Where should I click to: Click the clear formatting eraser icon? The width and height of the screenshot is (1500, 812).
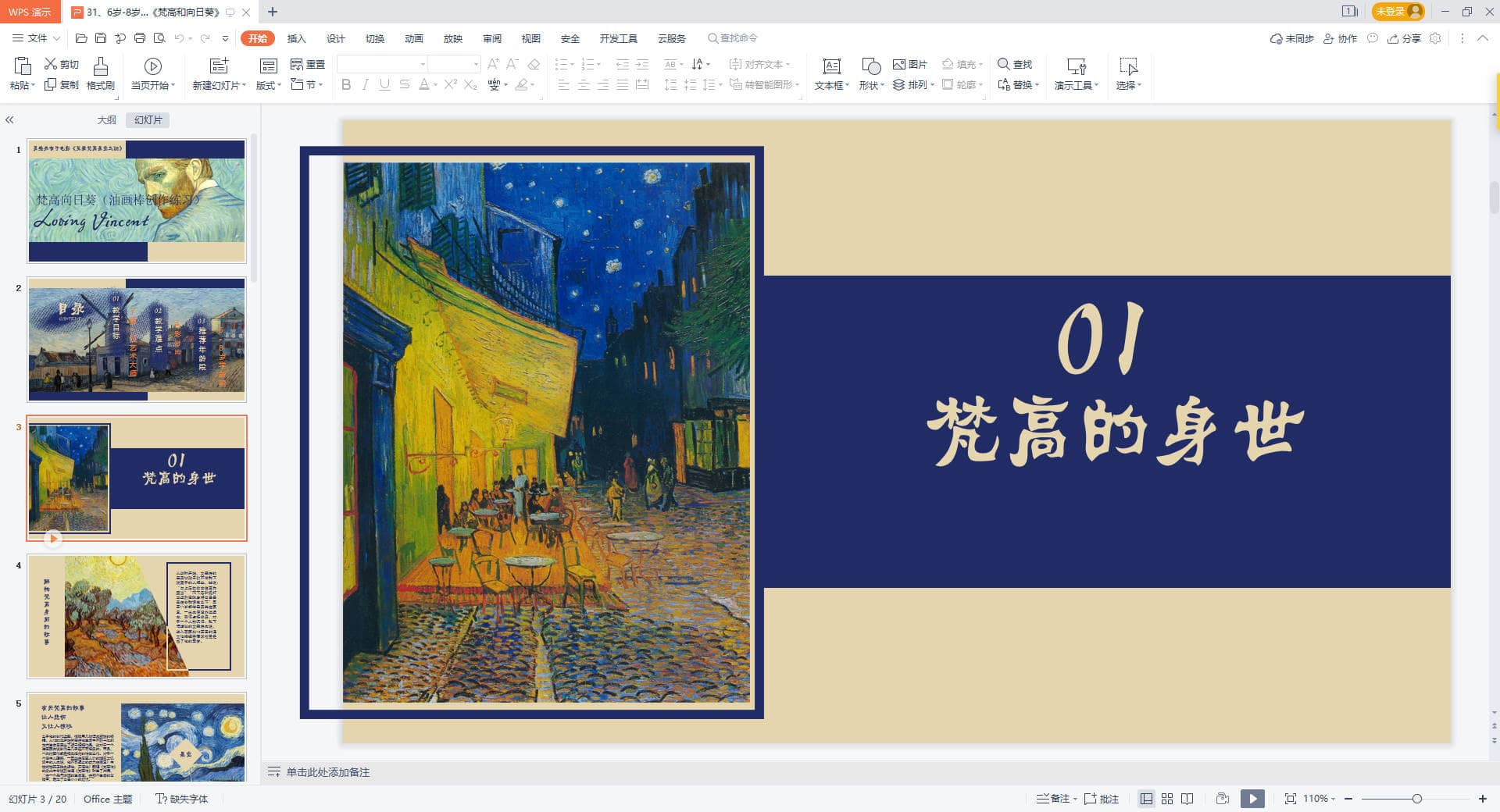pyautogui.click(x=534, y=64)
